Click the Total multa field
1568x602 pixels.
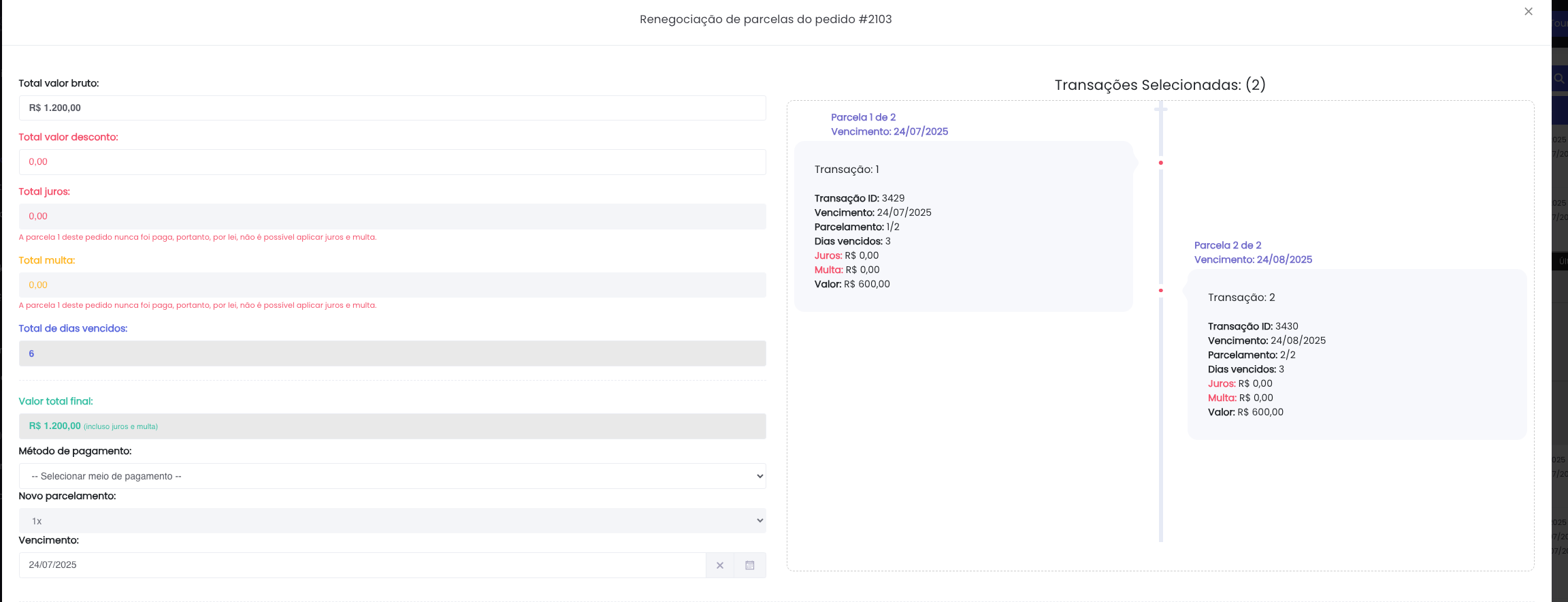(x=392, y=285)
